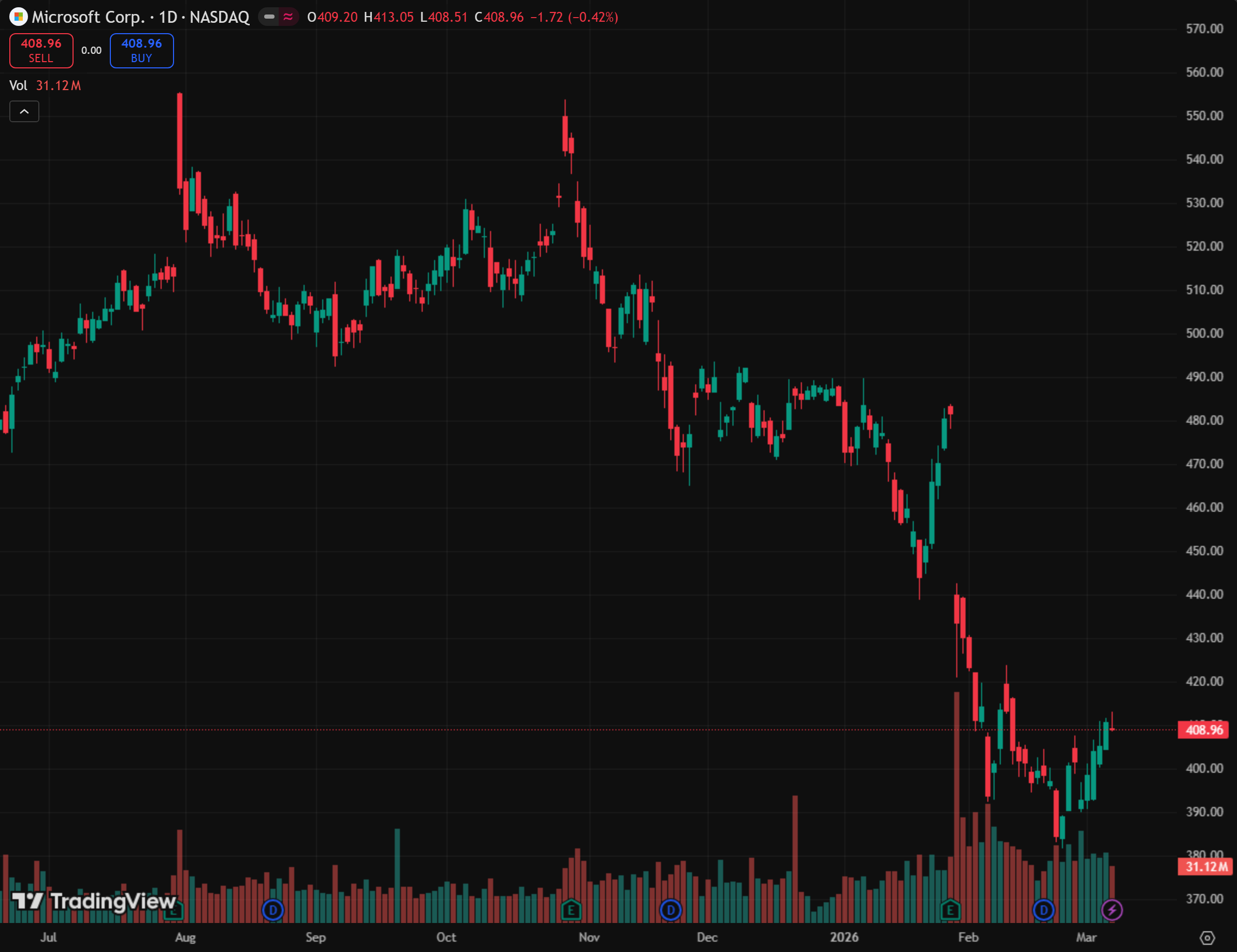Open the dividend marker between Aug and Sep
Screen dimensions: 1237x952
(x=273, y=910)
